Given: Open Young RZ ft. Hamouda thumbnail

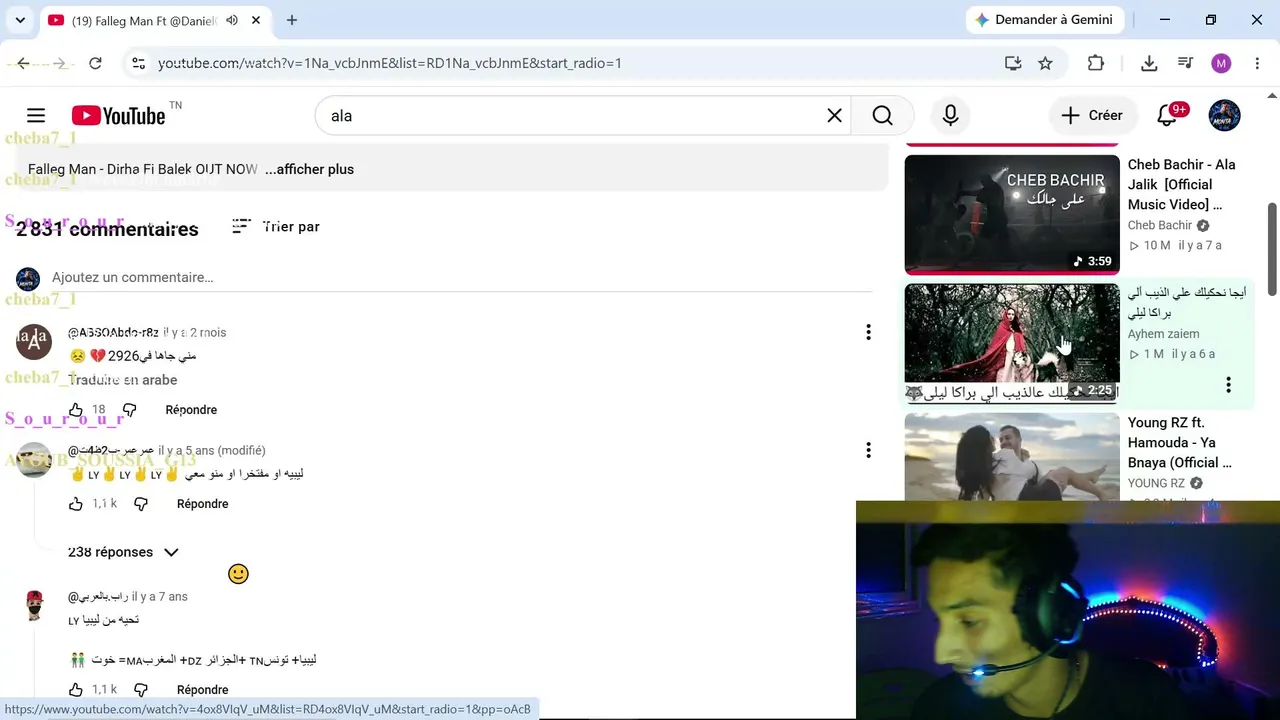Looking at the screenshot, I should tap(1012, 457).
